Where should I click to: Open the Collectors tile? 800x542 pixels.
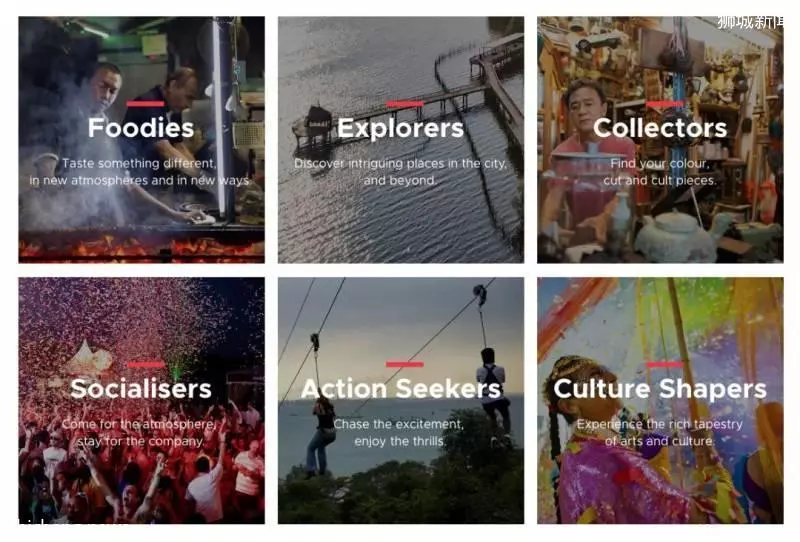[660, 139]
